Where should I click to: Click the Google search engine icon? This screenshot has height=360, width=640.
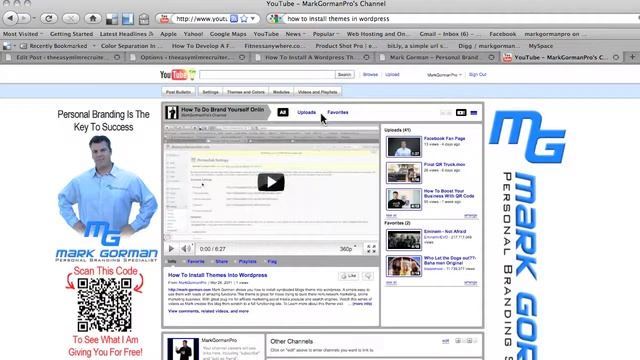(x=275, y=19)
